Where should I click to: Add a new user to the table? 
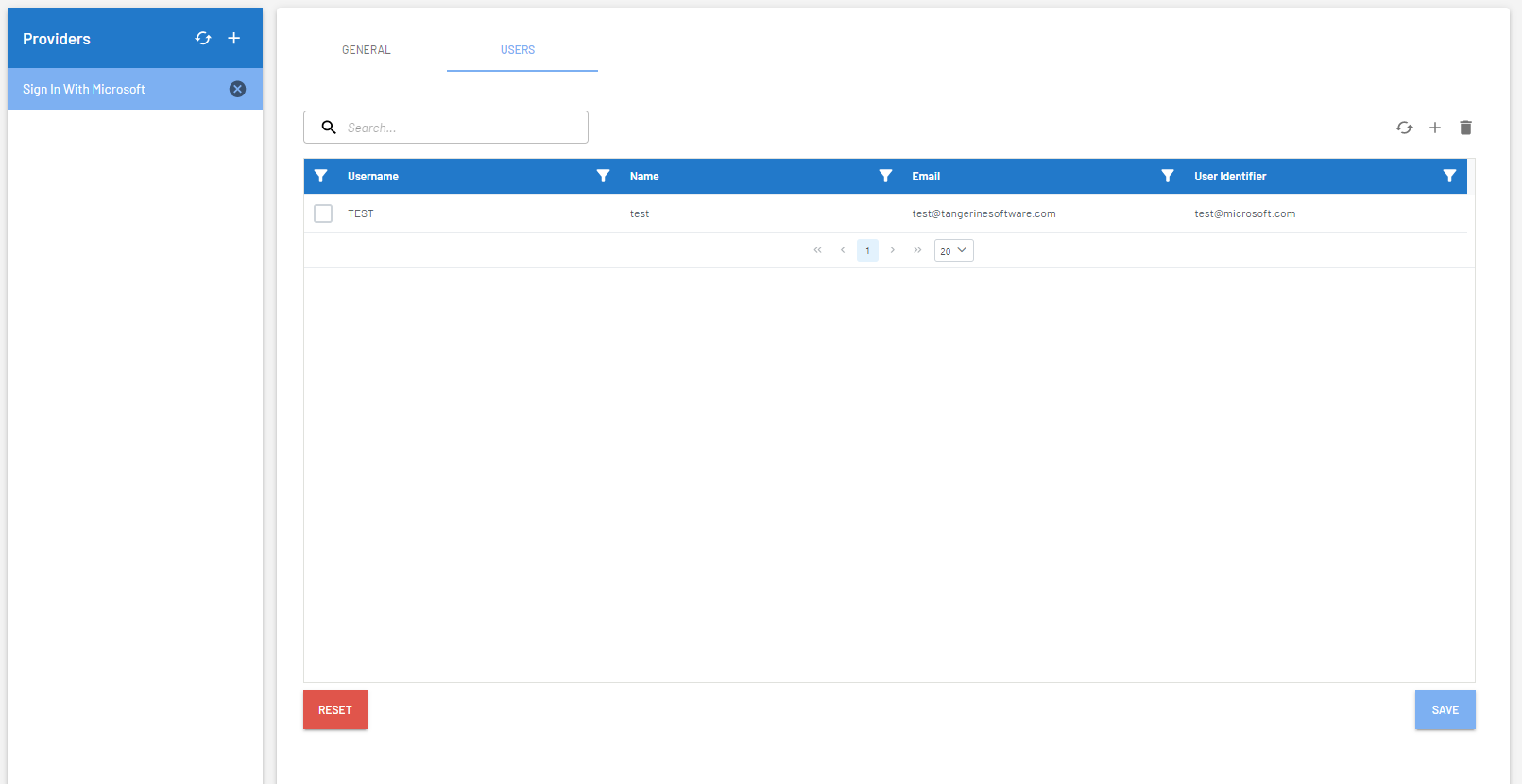tap(1434, 128)
